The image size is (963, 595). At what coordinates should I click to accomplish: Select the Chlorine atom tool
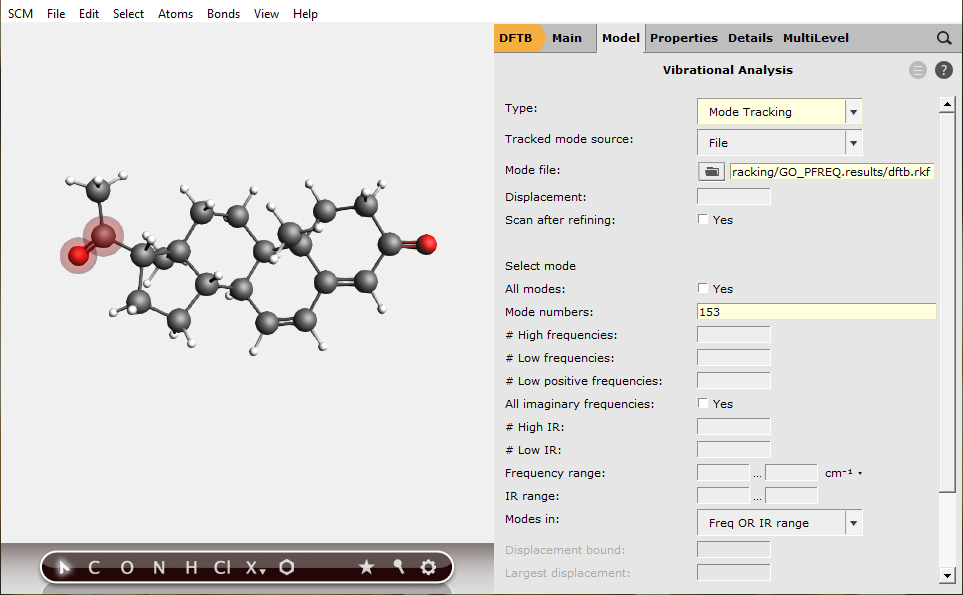coord(222,567)
